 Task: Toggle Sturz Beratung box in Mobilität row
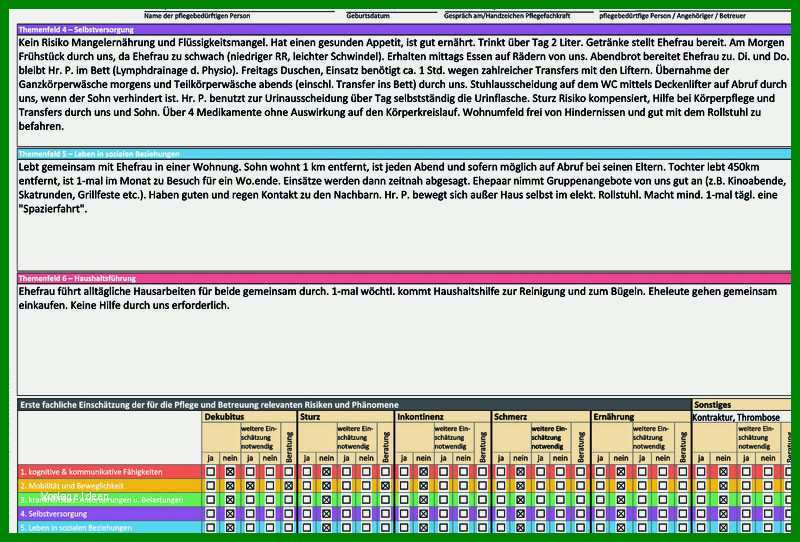(386, 486)
